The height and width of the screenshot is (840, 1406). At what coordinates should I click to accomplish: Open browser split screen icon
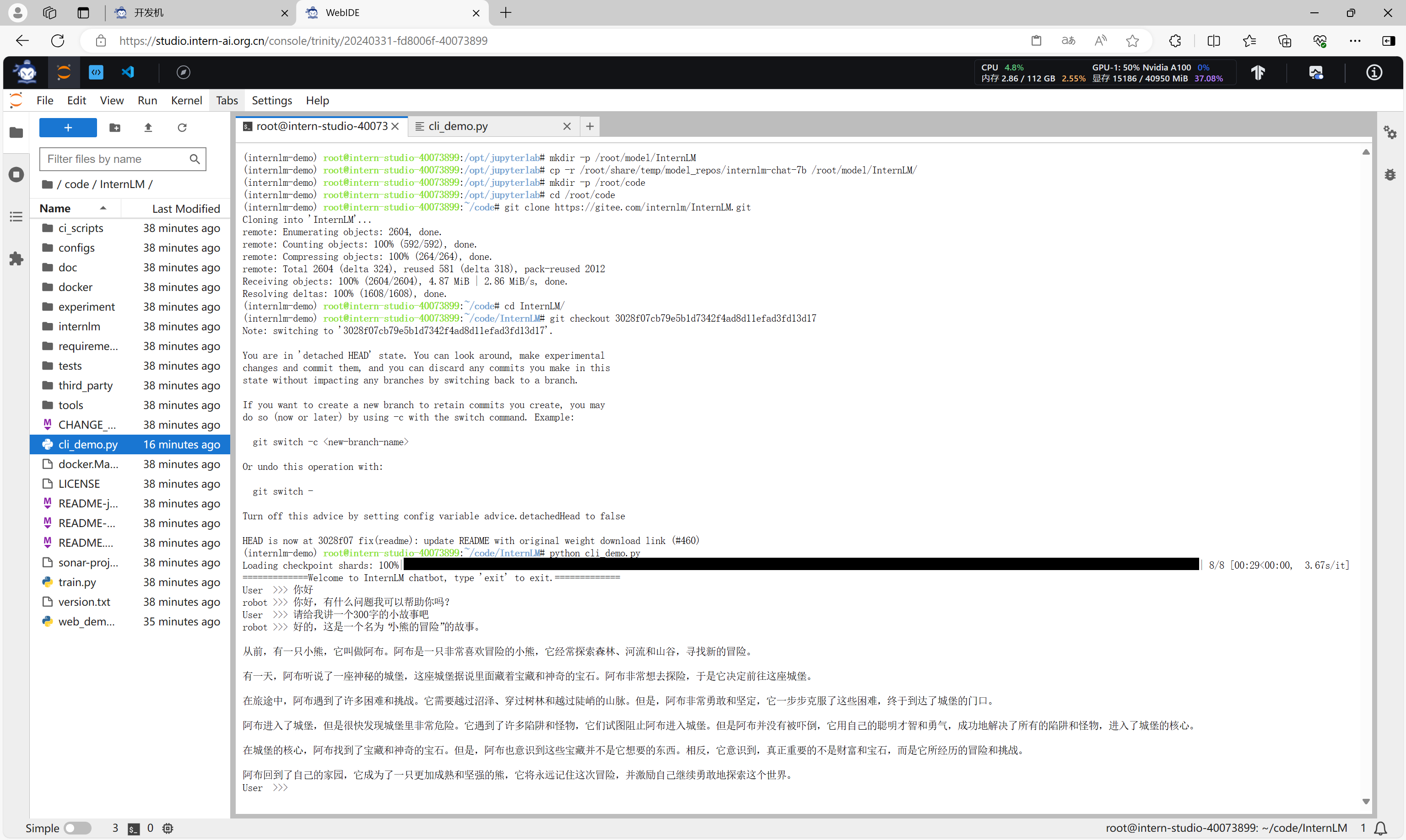click(x=1213, y=41)
